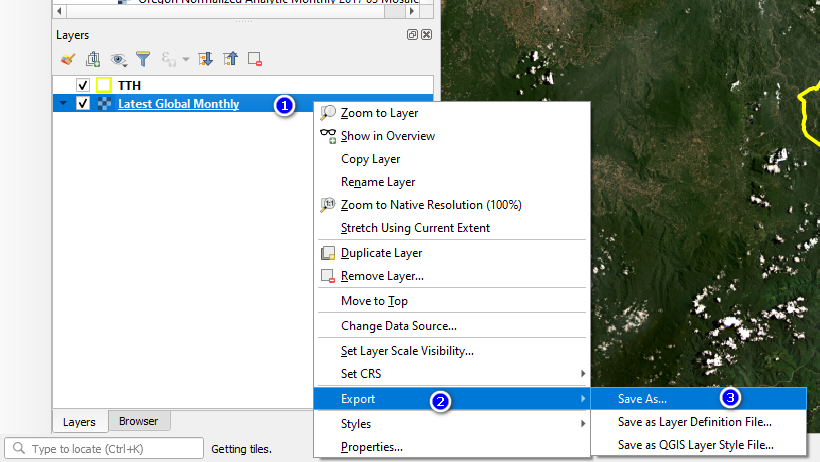Collapse Latest Global Monthly layer tree

pyautogui.click(x=63, y=104)
